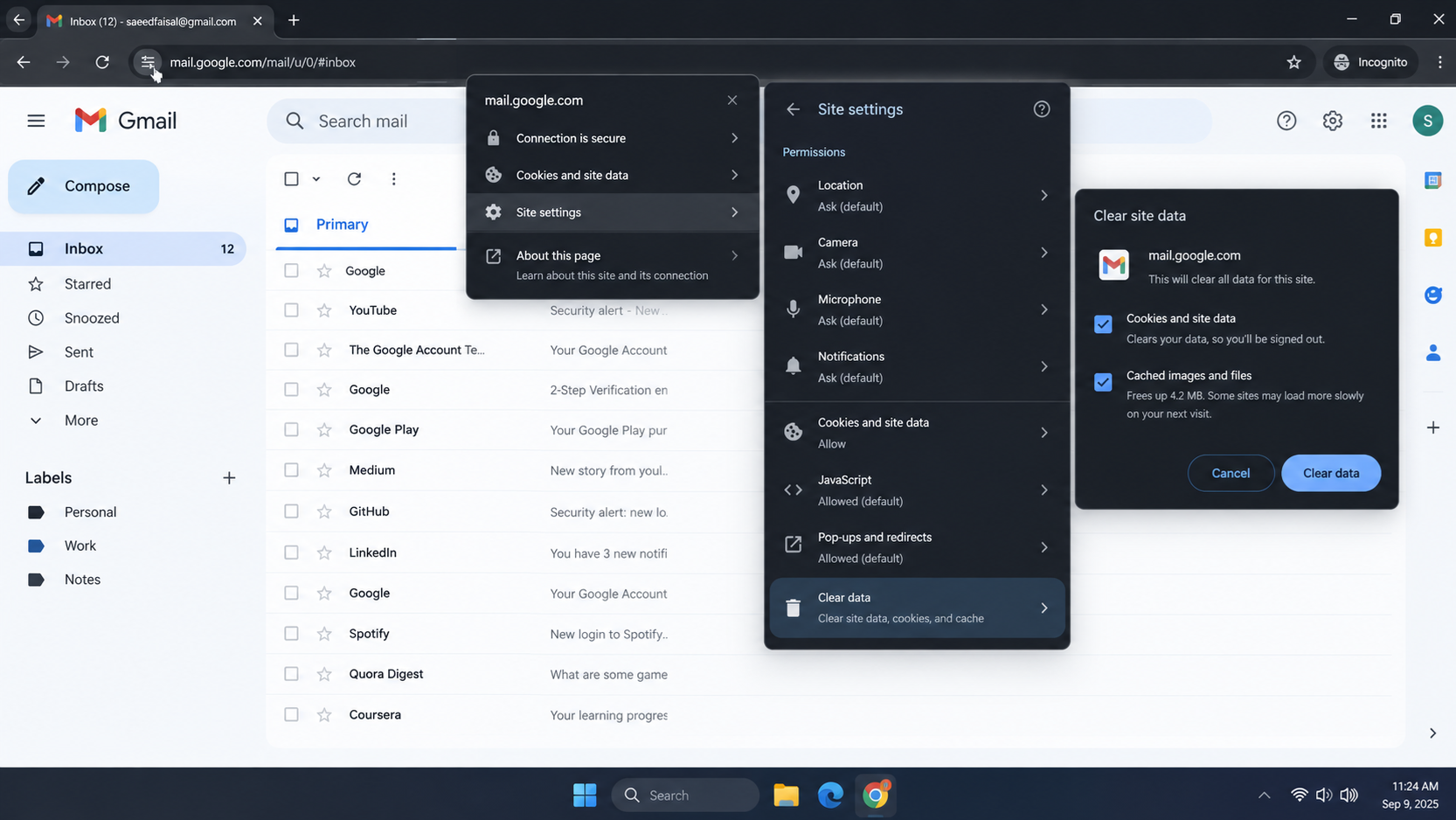Open Site settings help icon
The height and width of the screenshot is (820, 1456).
click(x=1041, y=109)
